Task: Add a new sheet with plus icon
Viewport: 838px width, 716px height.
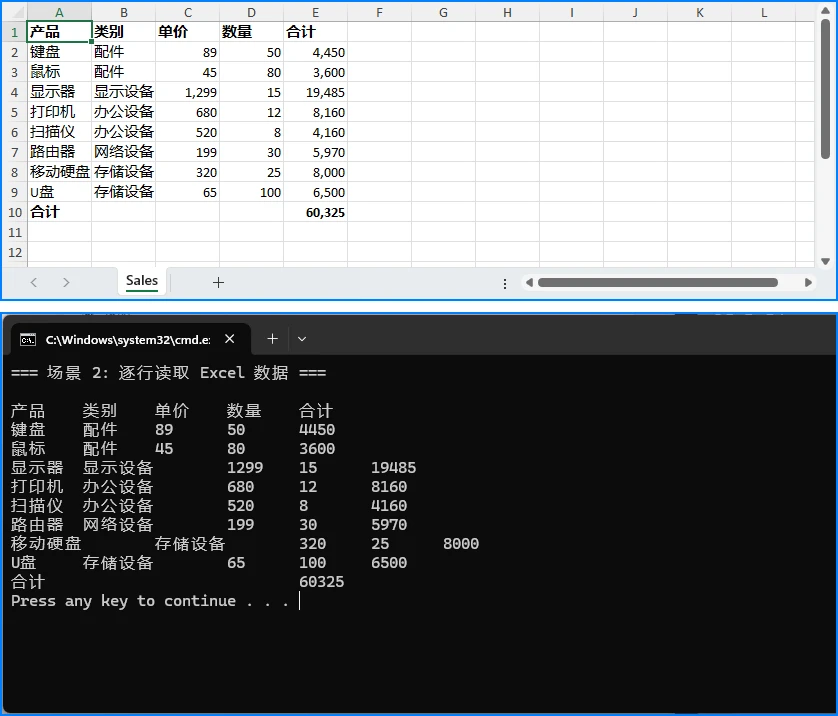Action: tap(218, 283)
